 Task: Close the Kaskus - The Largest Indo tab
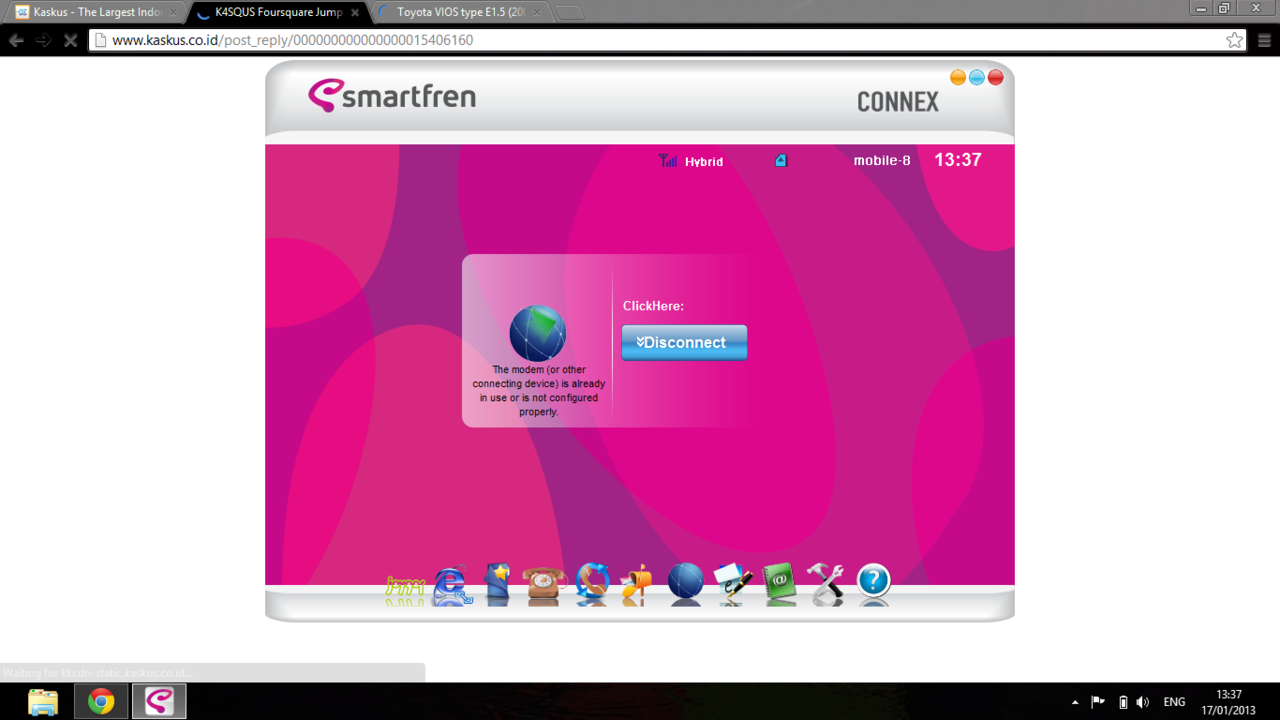pos(173,12)
